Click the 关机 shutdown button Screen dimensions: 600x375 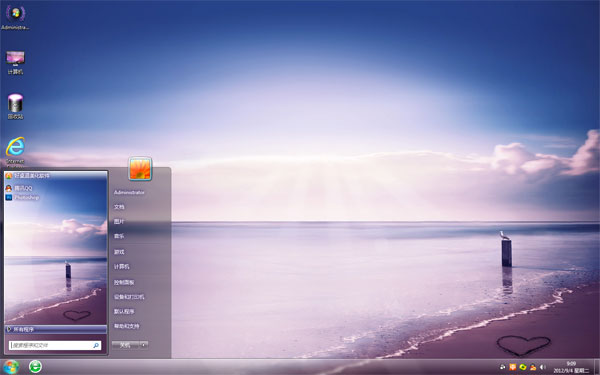125,345
